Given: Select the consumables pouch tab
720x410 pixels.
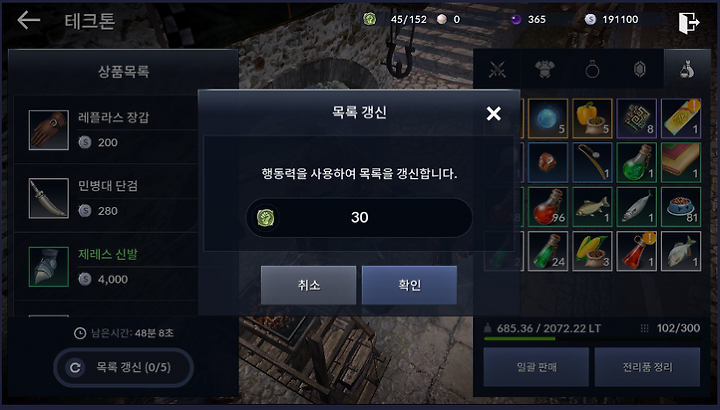Looking at the screenshot, I should click(687, 70).
